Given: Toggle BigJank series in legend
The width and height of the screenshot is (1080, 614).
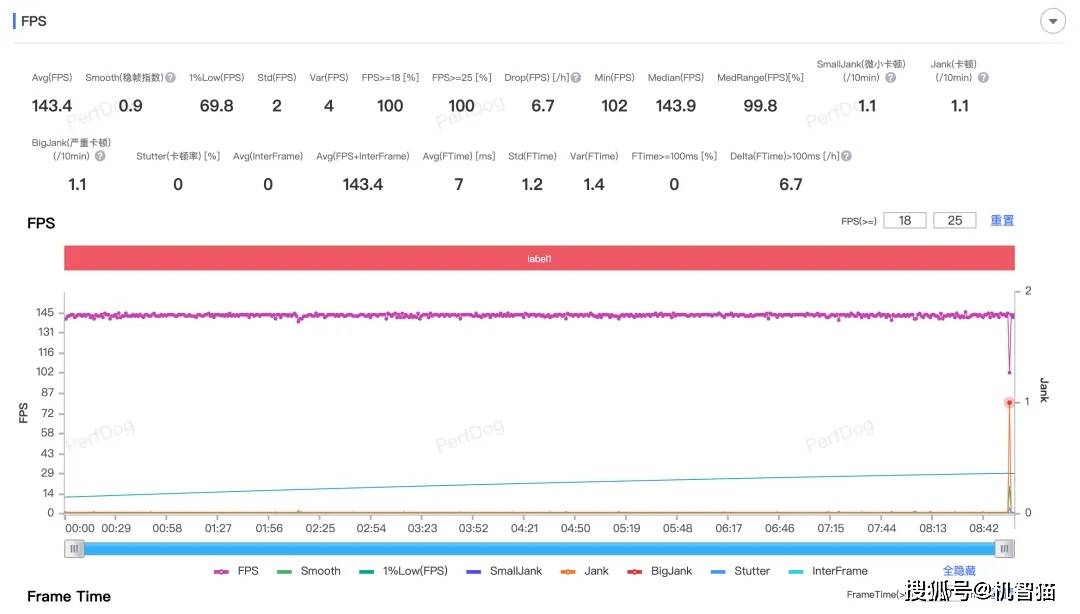Looking at the screenshot, I should point(660,571).
